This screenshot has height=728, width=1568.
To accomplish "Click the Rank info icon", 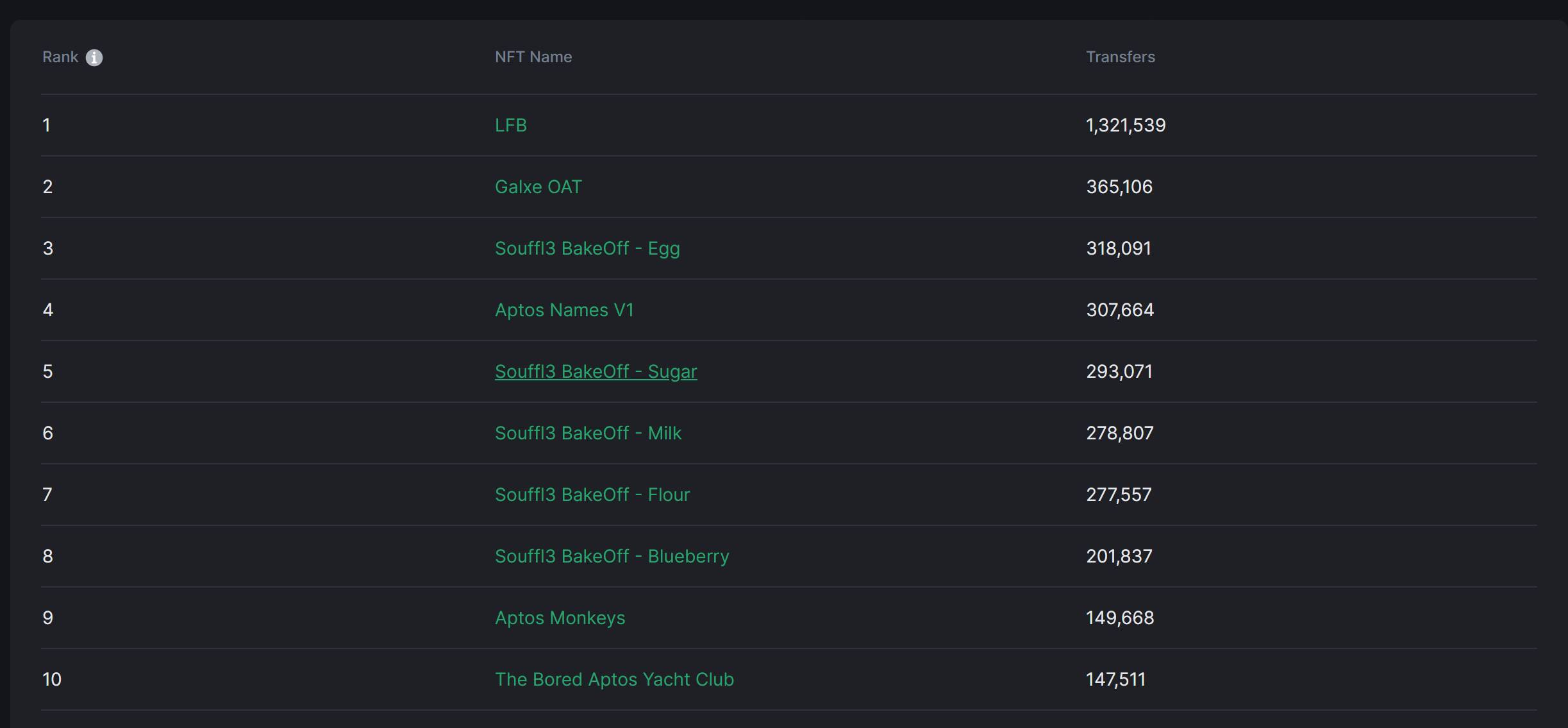I will (94, 58).
